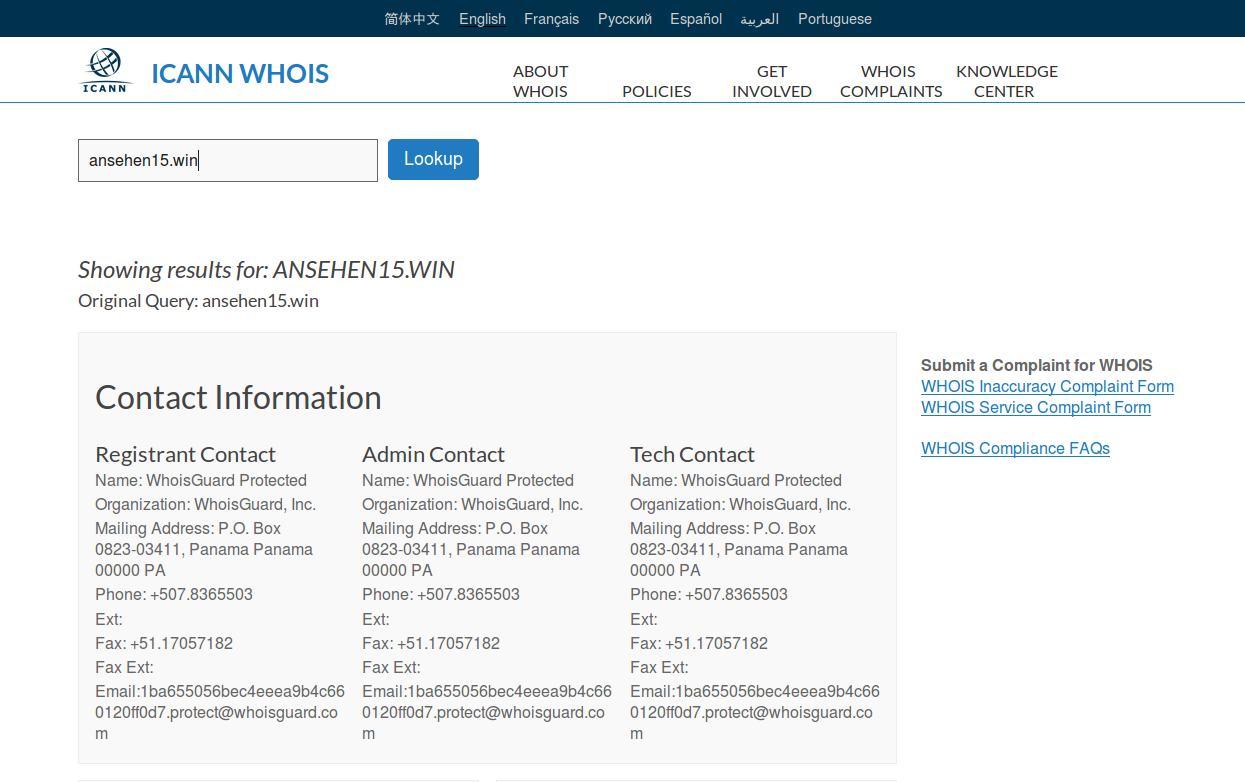Open WHOIS Service Complaint Form
The width and height of the screenshot is (1245, 782).
pos(1036,407)
